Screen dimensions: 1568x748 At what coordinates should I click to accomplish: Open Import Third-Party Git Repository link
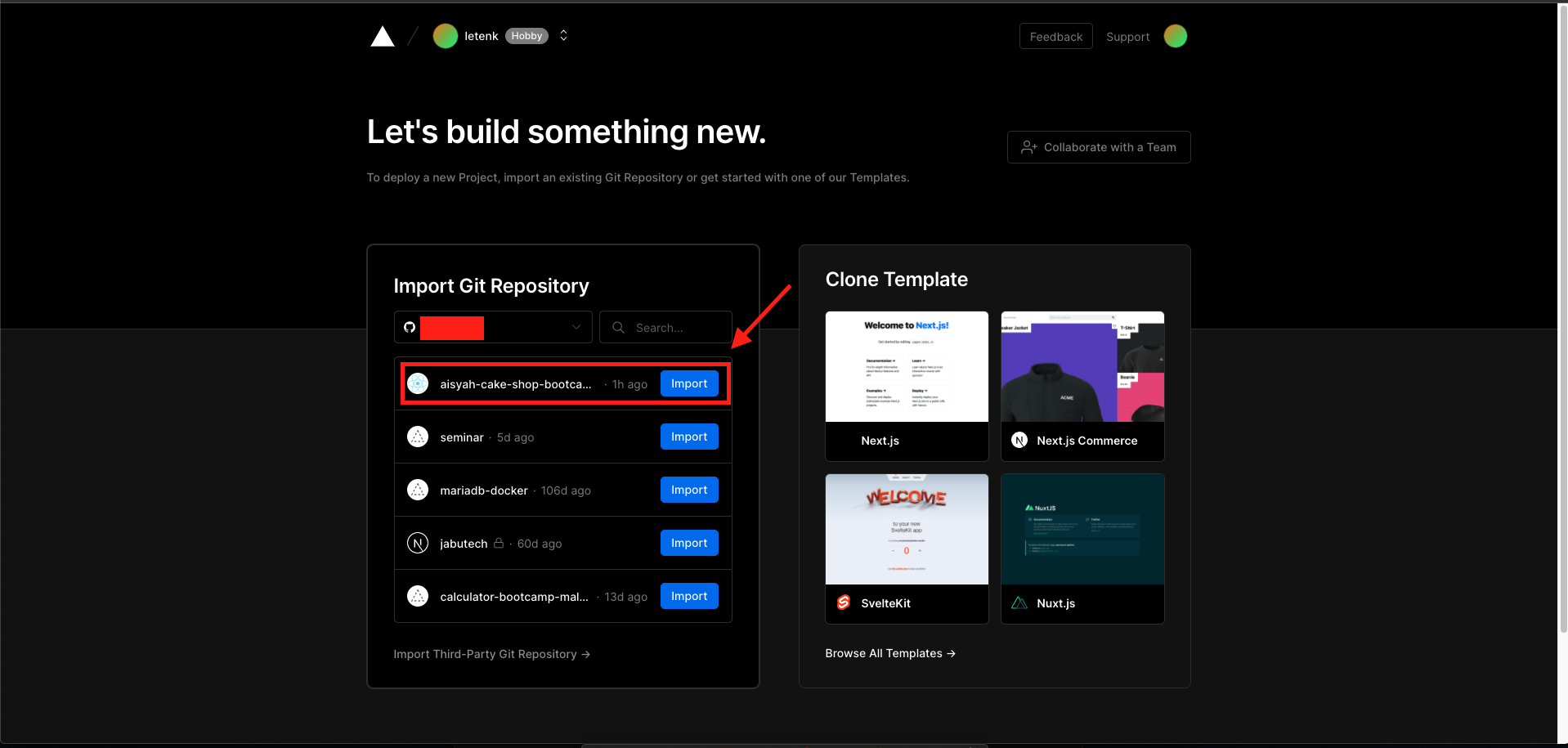click(491, 654)
